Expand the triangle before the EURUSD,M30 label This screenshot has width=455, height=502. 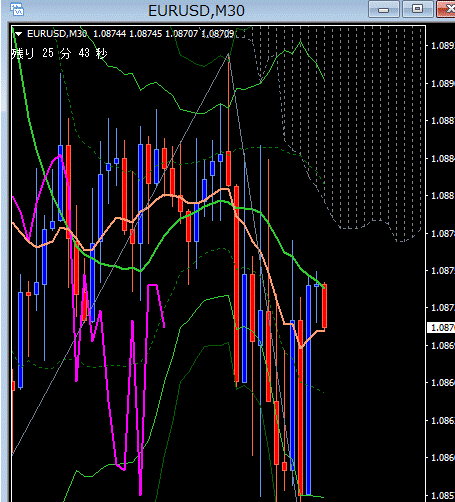click(x=19, y=34)
